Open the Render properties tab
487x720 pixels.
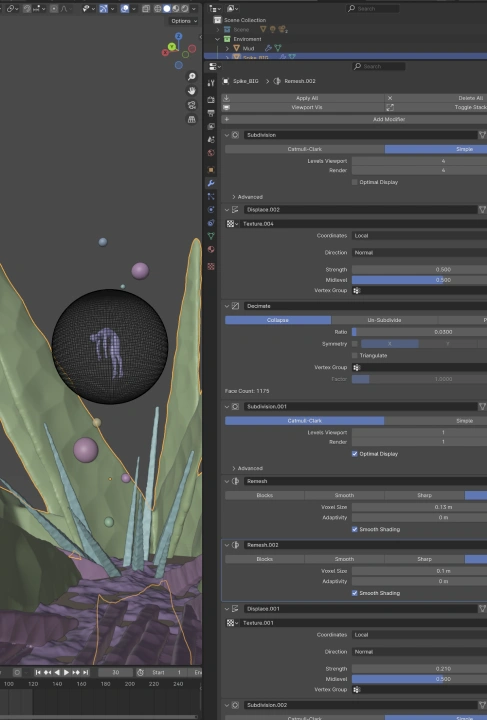click(211, 100)
